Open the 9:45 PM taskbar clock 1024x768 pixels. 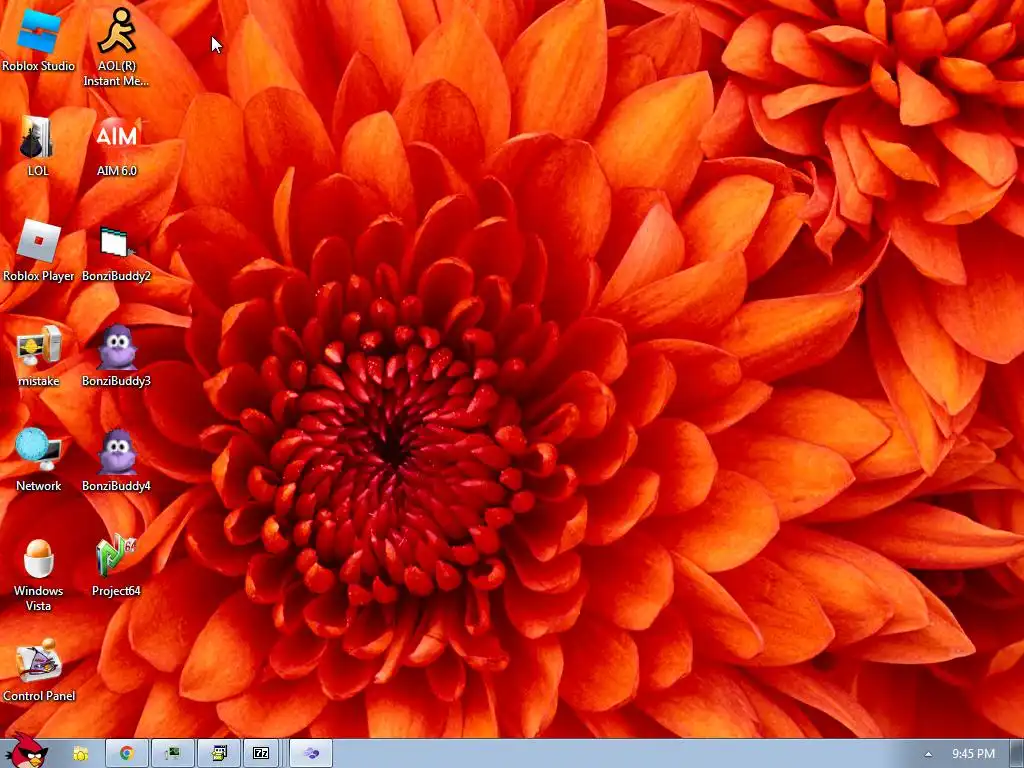point(973,754)
